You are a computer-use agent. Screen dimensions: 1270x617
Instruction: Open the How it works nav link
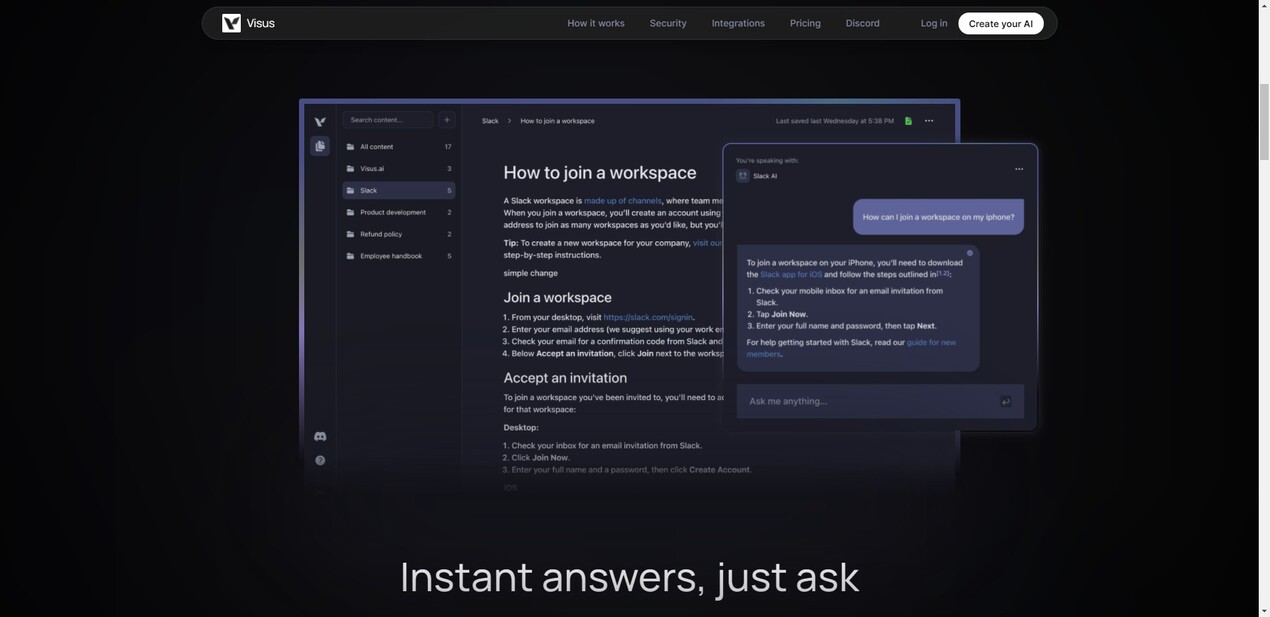click(596, 23)
